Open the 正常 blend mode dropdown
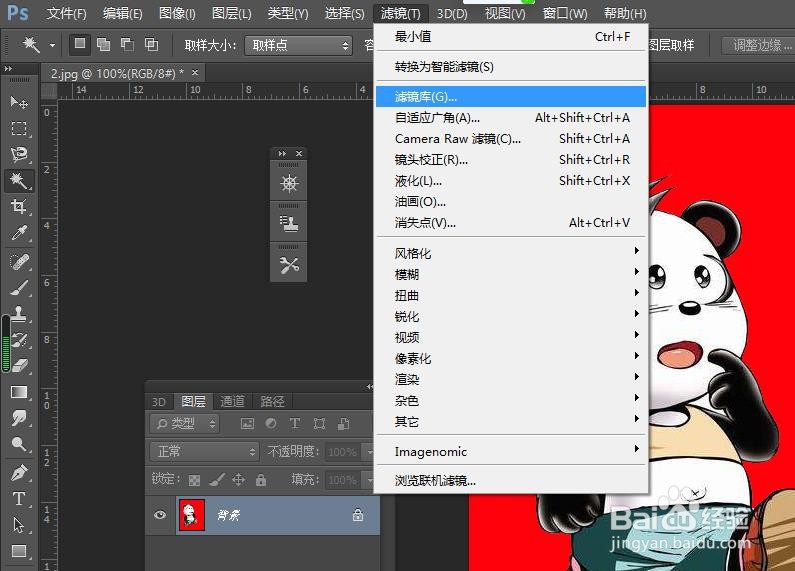Screen dimensions: 795x571 click(204, 451)
